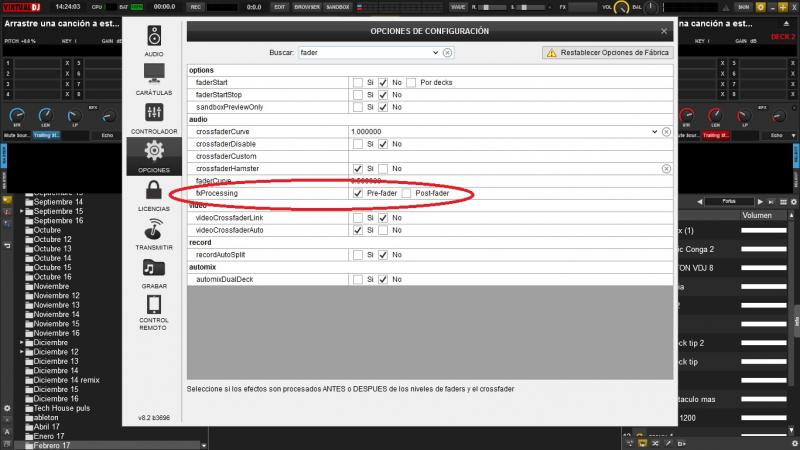
Task: Click the VirtualDJ logo at top left
Action: (21, 7)
